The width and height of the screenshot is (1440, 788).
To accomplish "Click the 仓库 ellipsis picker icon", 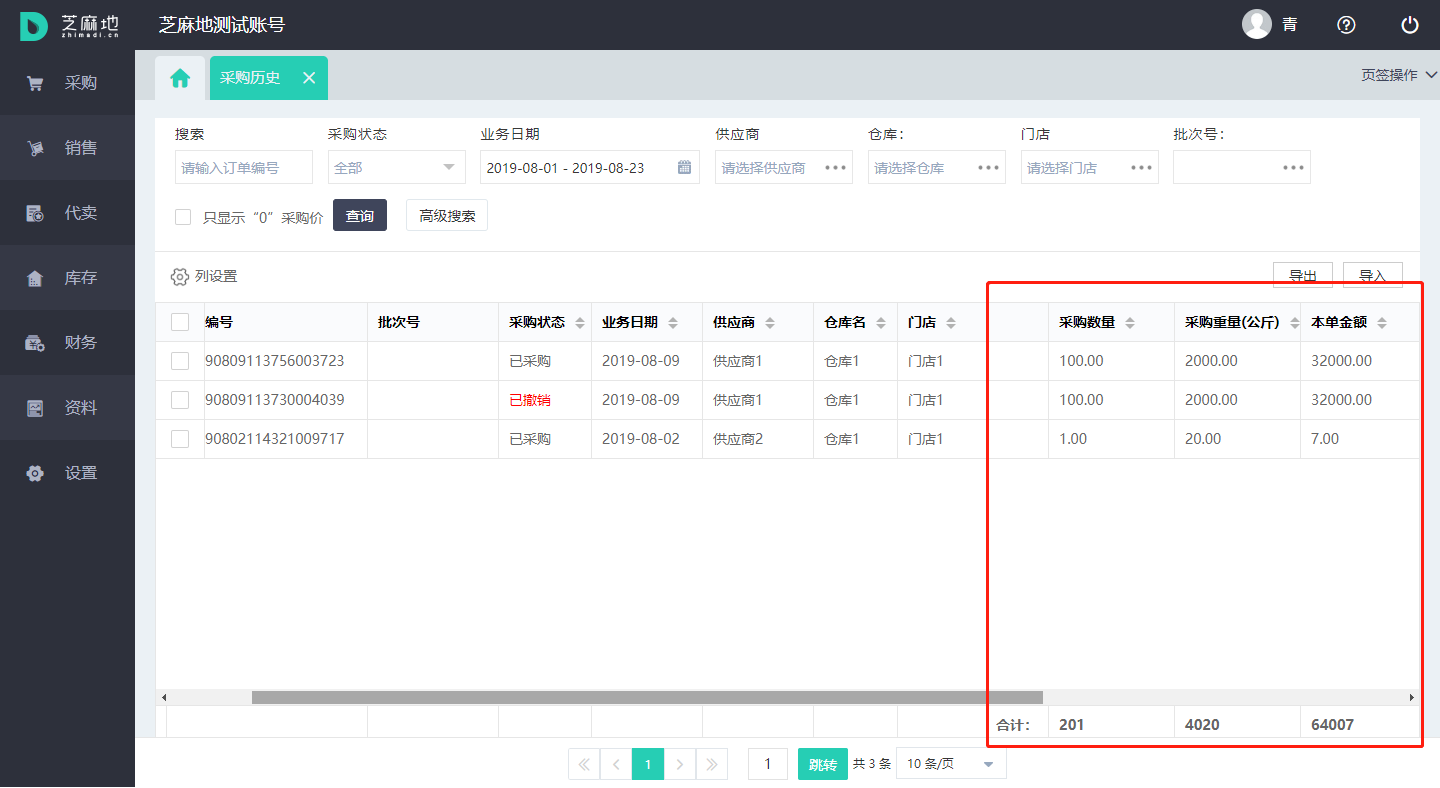I will tap(989, 167).
